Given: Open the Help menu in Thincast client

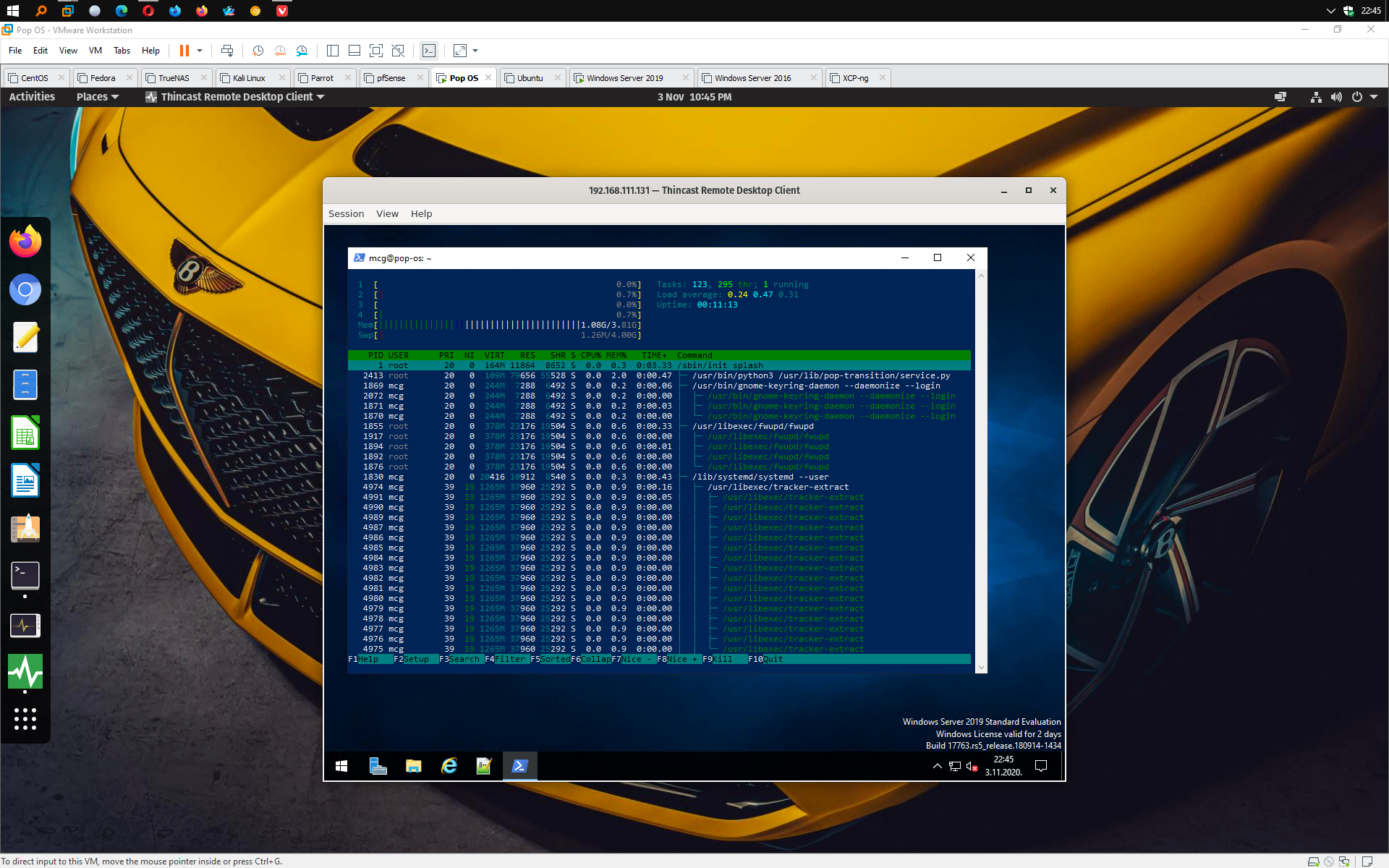Looking at the screenshot, I should pos(421,213).
